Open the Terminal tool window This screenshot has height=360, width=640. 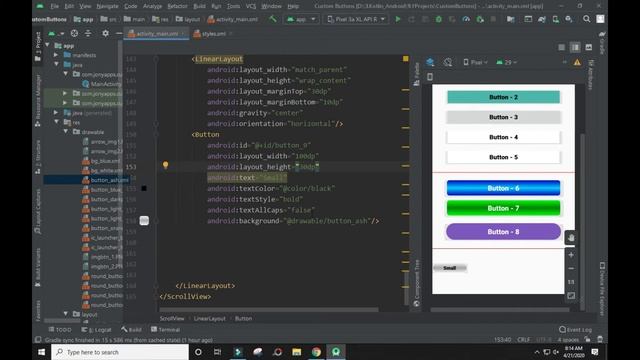click(x=165, y=329)
